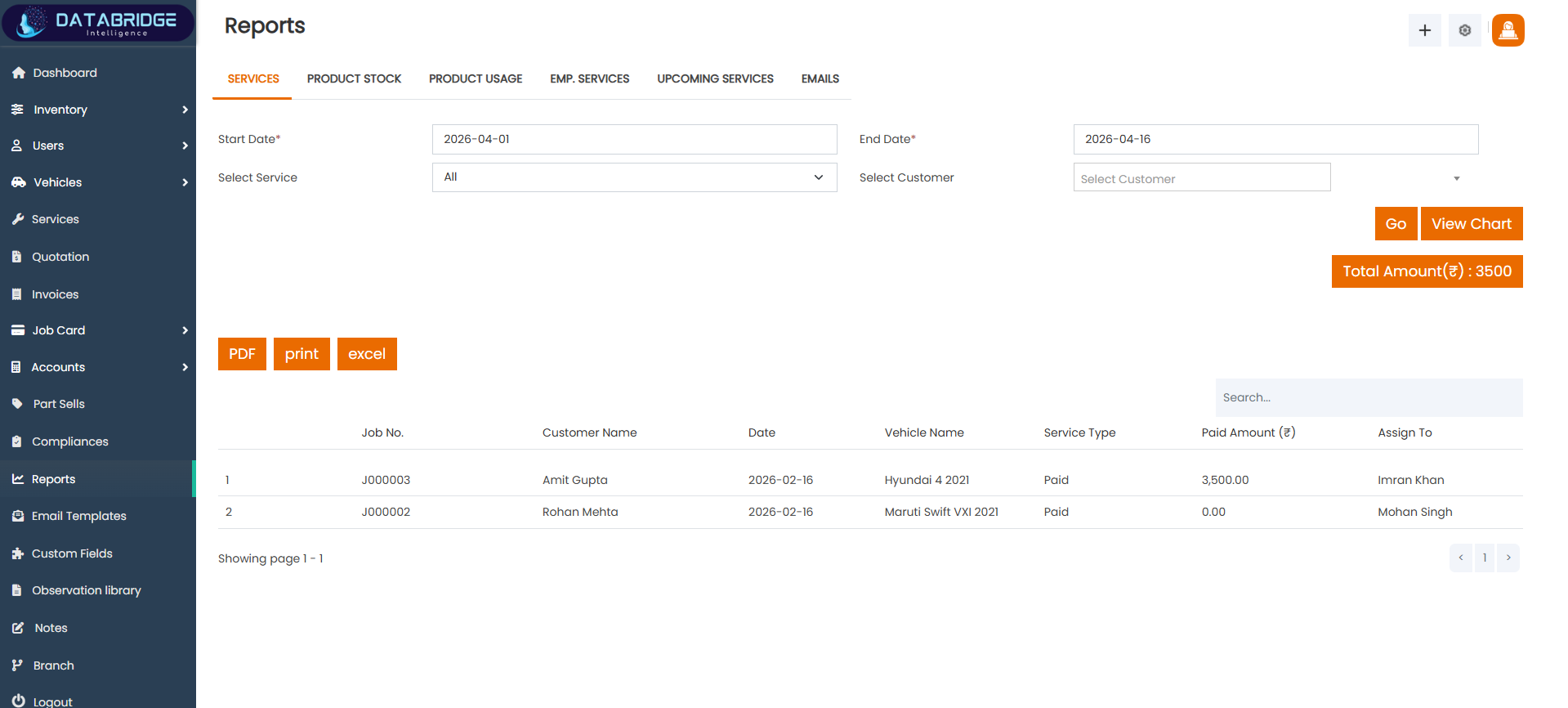Open the orange user profile avatar

pyautogui.click(x=1508, y=30)
